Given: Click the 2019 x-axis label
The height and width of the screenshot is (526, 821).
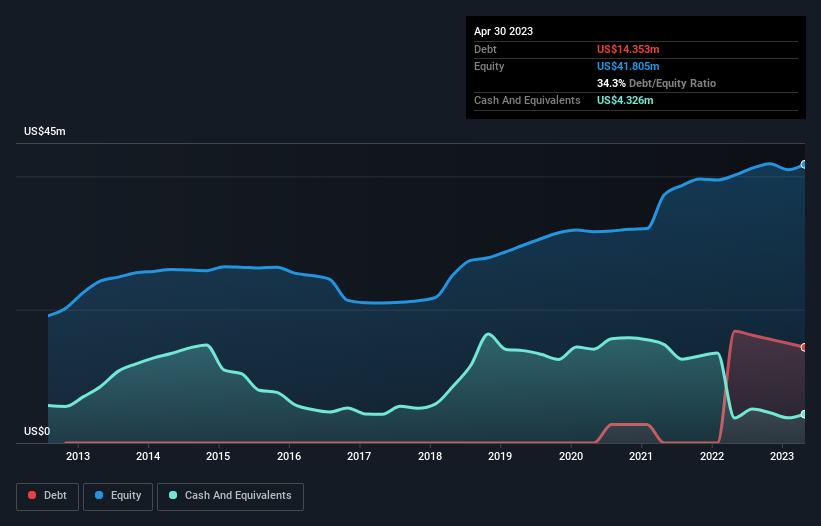Looking at the screenshot, I should pyautogui.click(x=500, y=456).
